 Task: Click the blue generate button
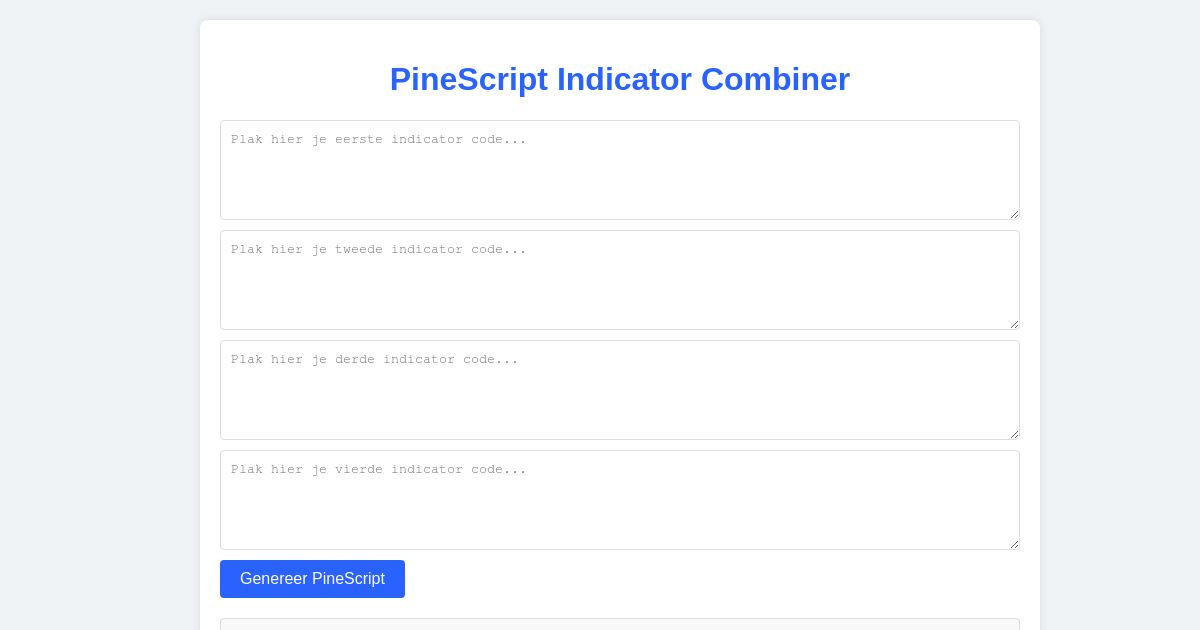(312, 579)
